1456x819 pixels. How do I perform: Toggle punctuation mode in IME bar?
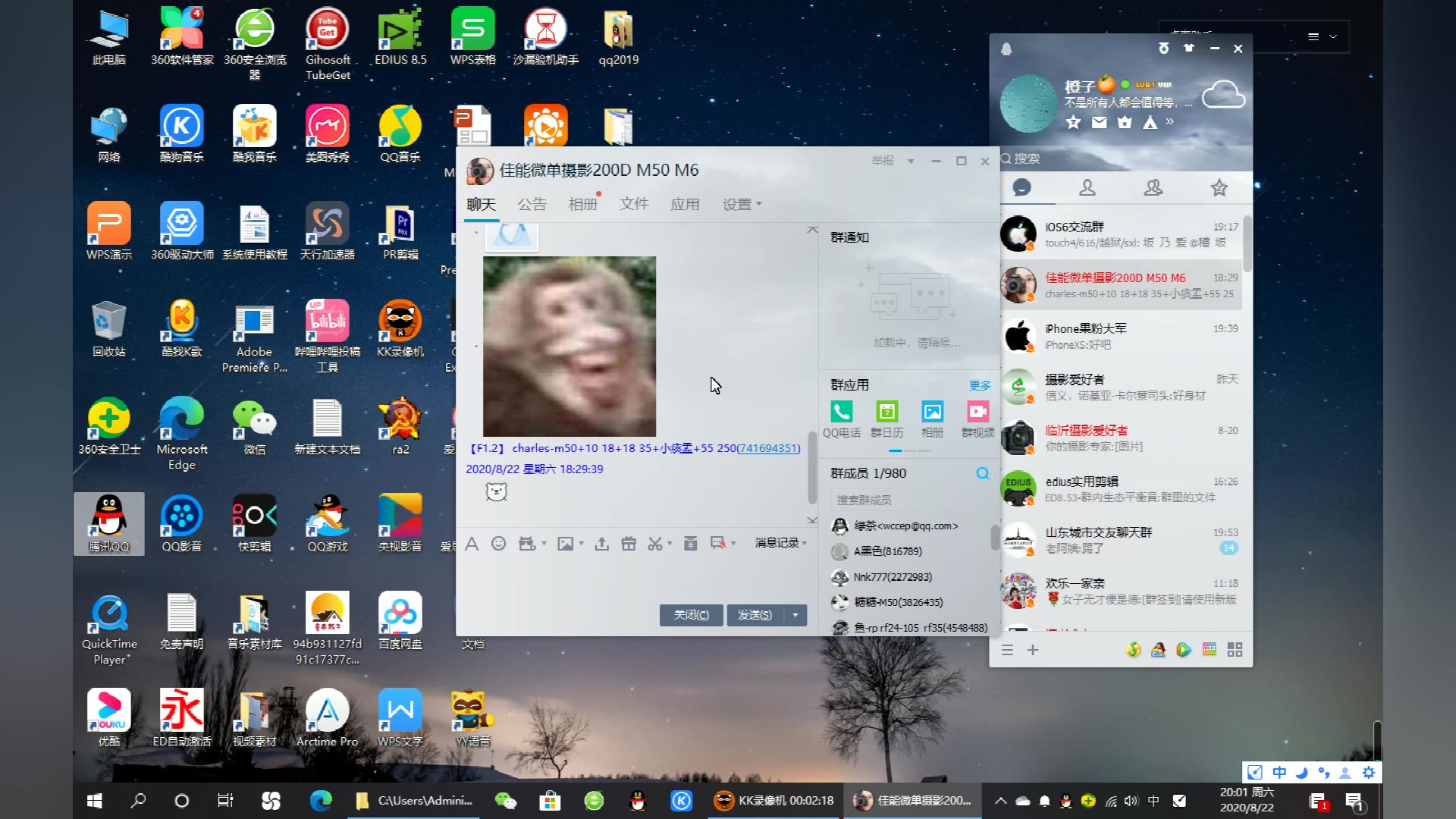1324,772
